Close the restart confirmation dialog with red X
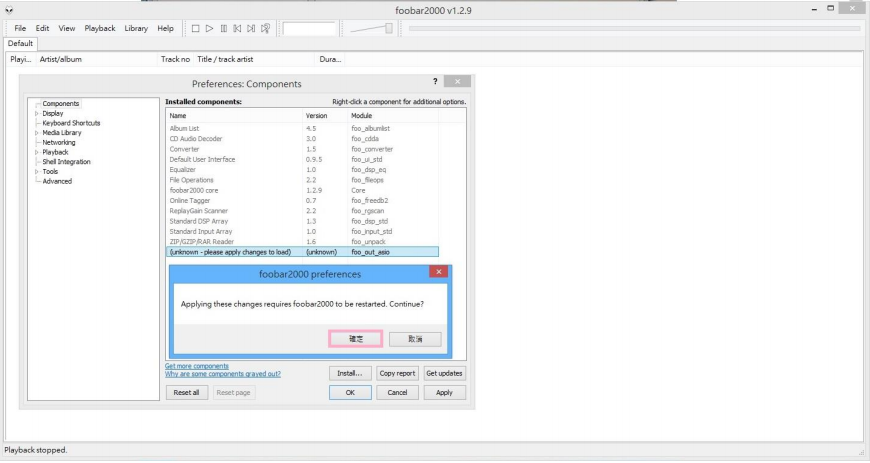This screenshot has height=463, width=870. [438, 271]
